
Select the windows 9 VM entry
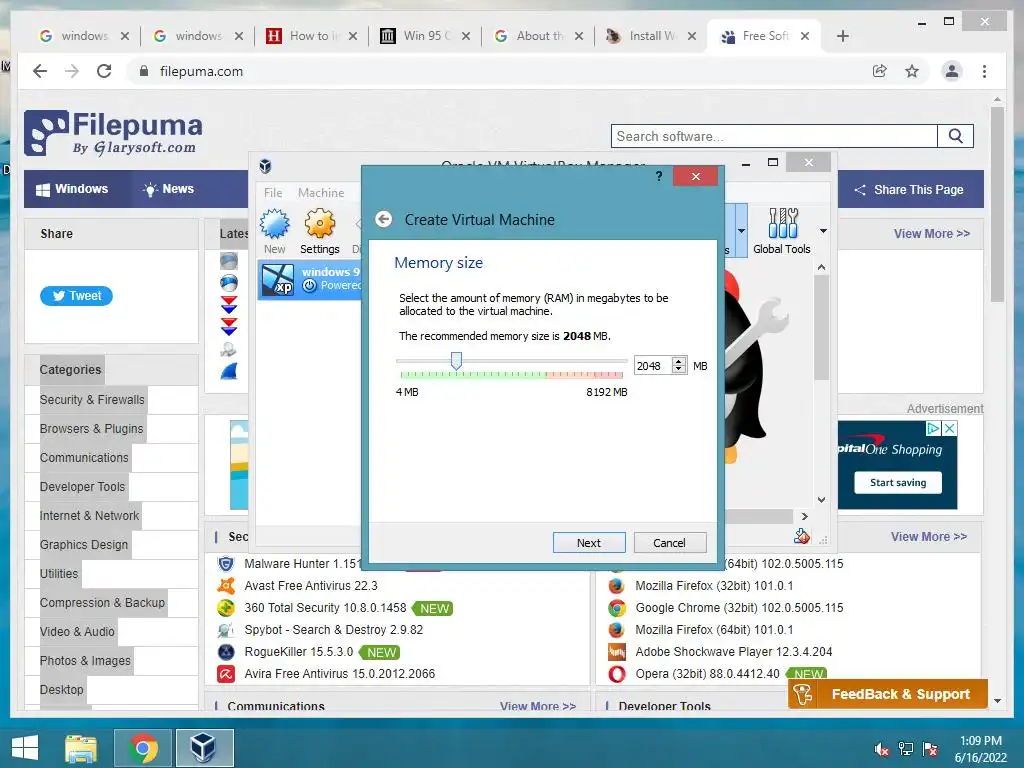coord(310,279)
